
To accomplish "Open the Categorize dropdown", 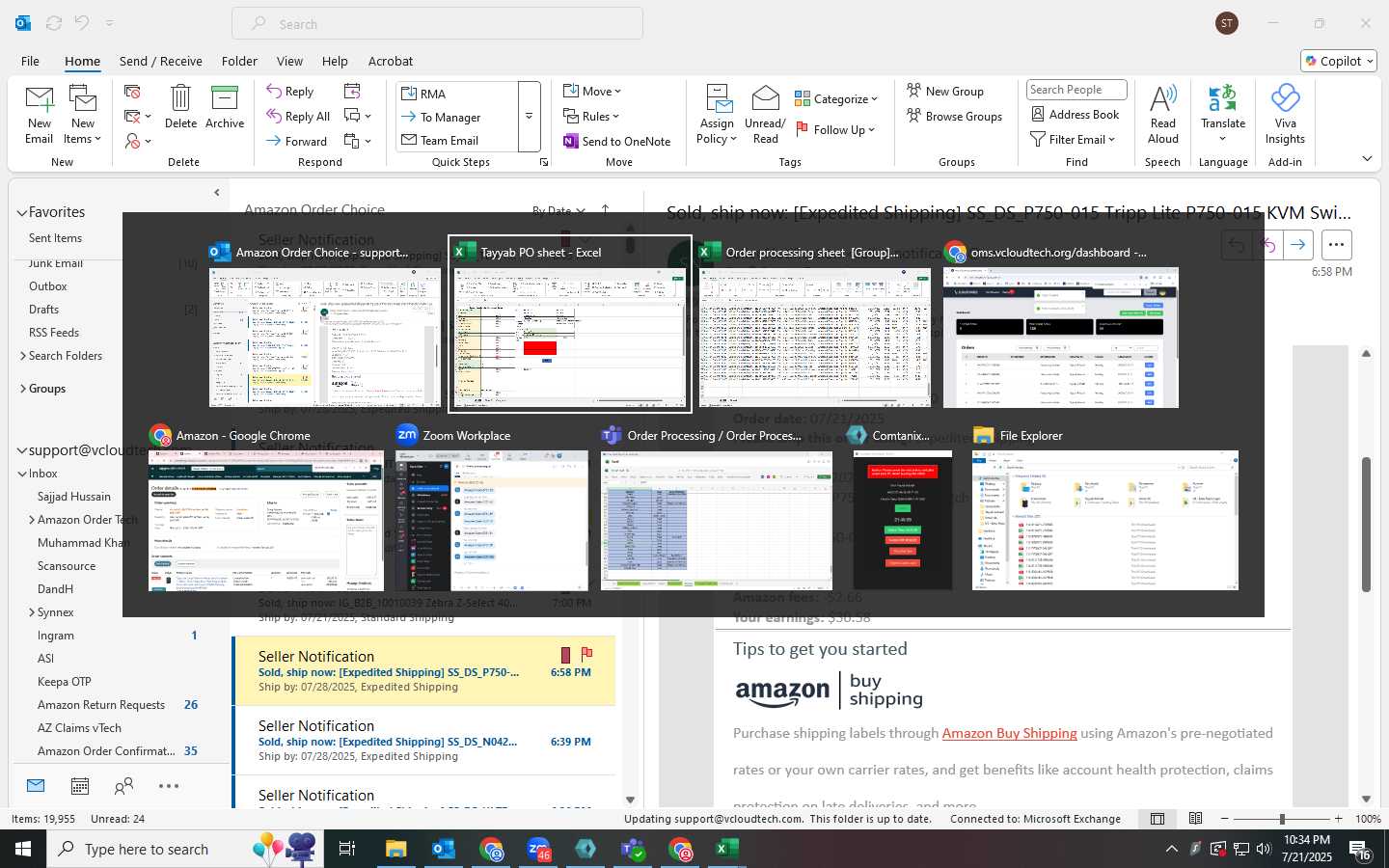I will point(836,98).
